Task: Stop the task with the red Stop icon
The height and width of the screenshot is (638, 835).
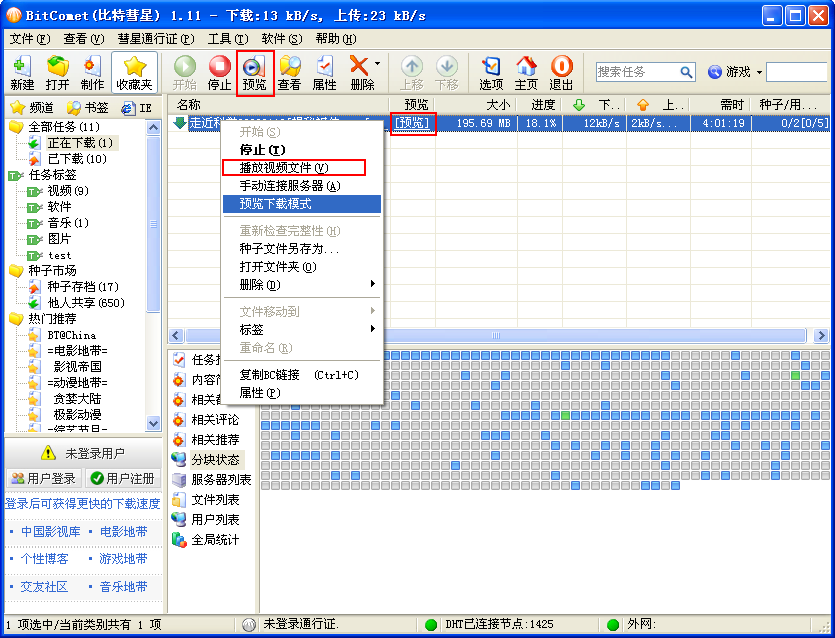Action: [x=218, y=71]
